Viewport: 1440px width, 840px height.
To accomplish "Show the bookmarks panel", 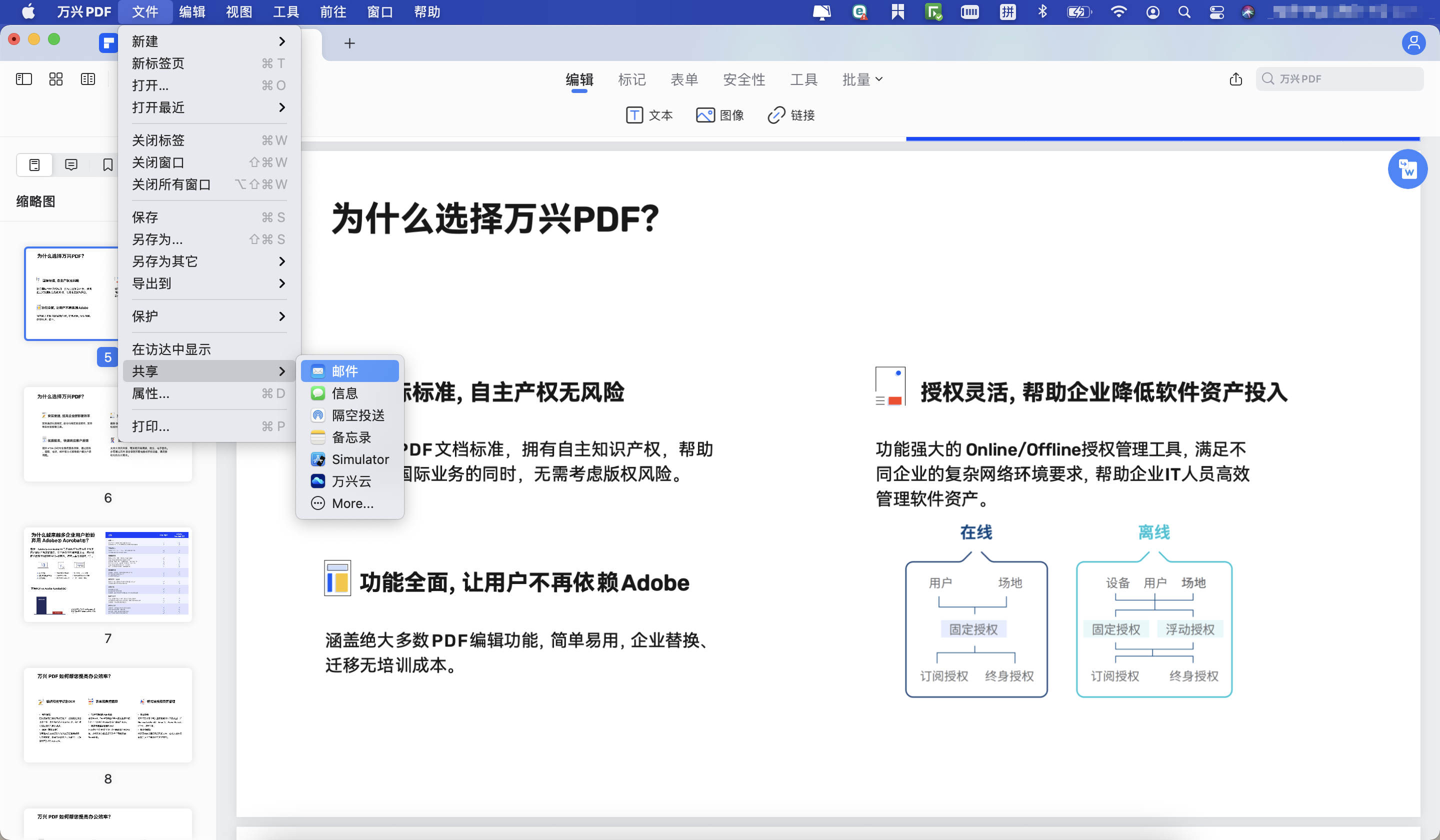I will click(107, 164).
